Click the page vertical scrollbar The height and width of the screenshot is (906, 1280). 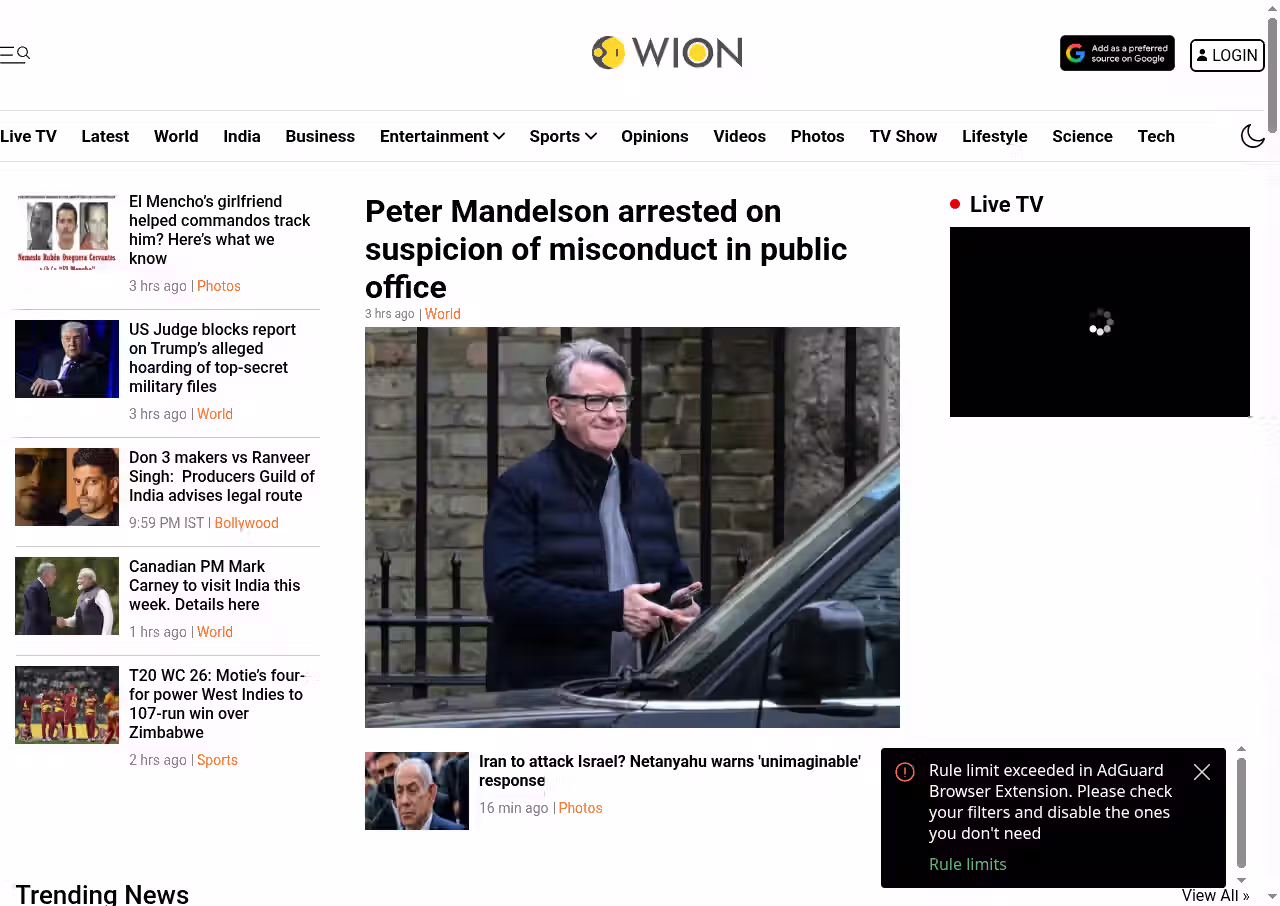[1272, 453]
